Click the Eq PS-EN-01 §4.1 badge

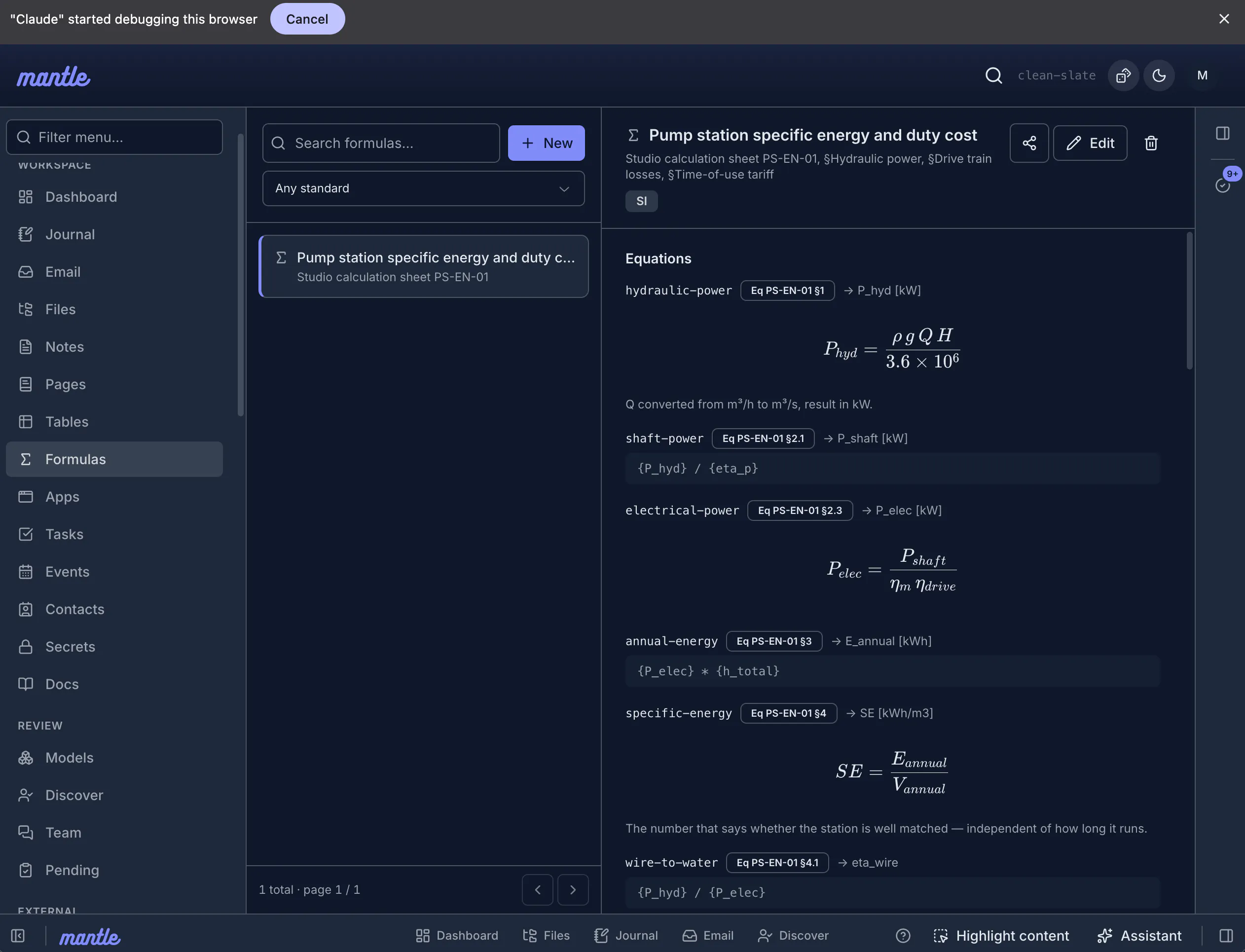click(x=777, y=862)
